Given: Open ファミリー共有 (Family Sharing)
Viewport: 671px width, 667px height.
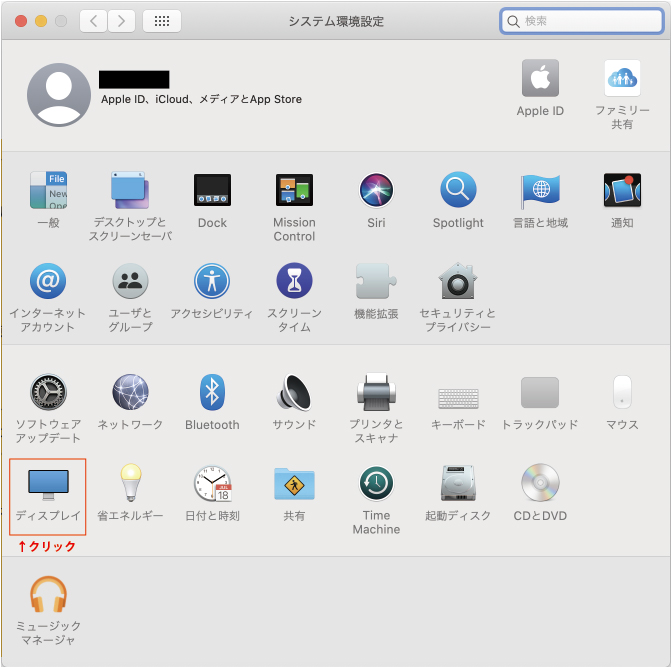Looking at the screenshot, I should [x=622, y=78].
